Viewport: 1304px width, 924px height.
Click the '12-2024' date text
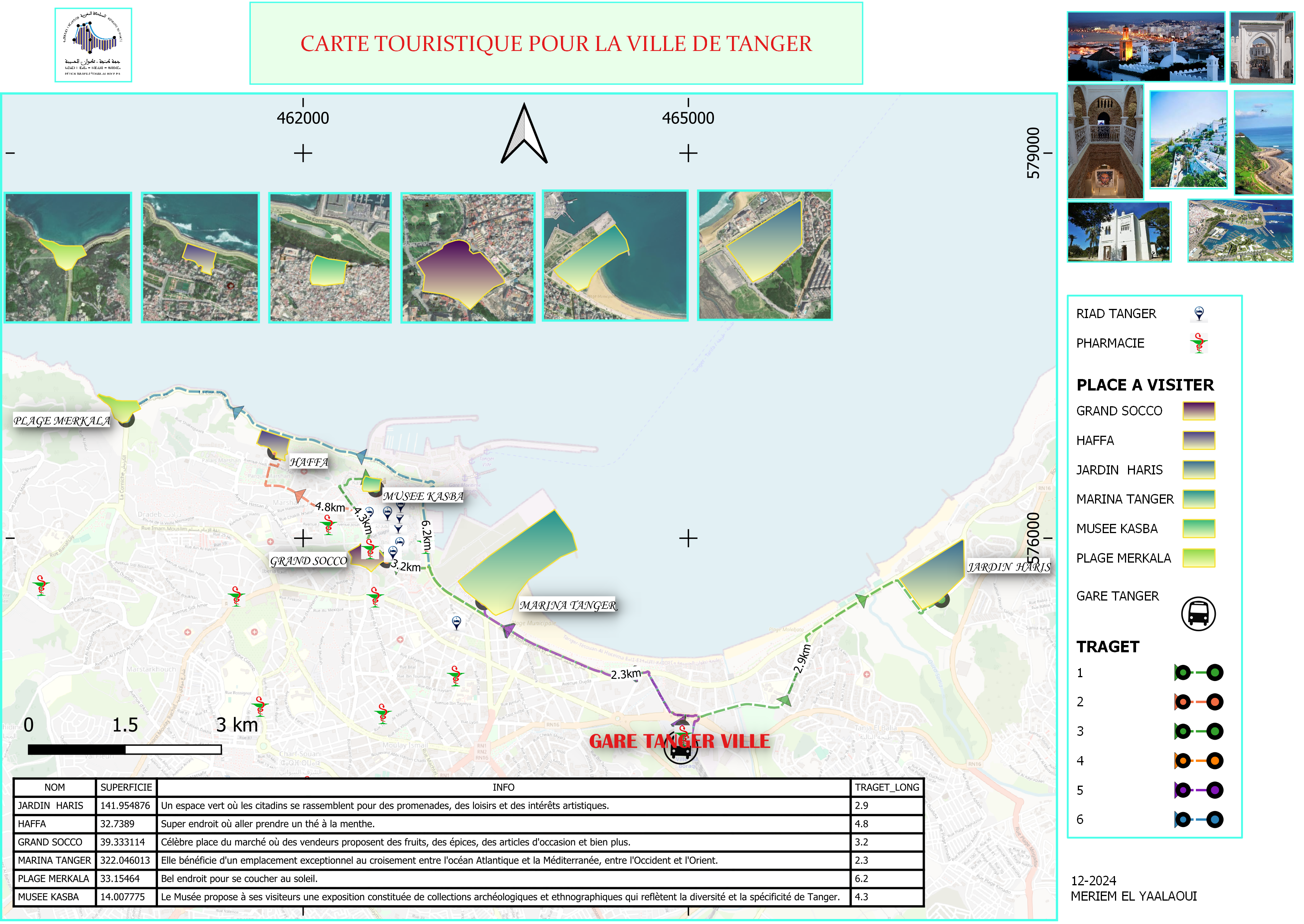(x=1094, y=881)
